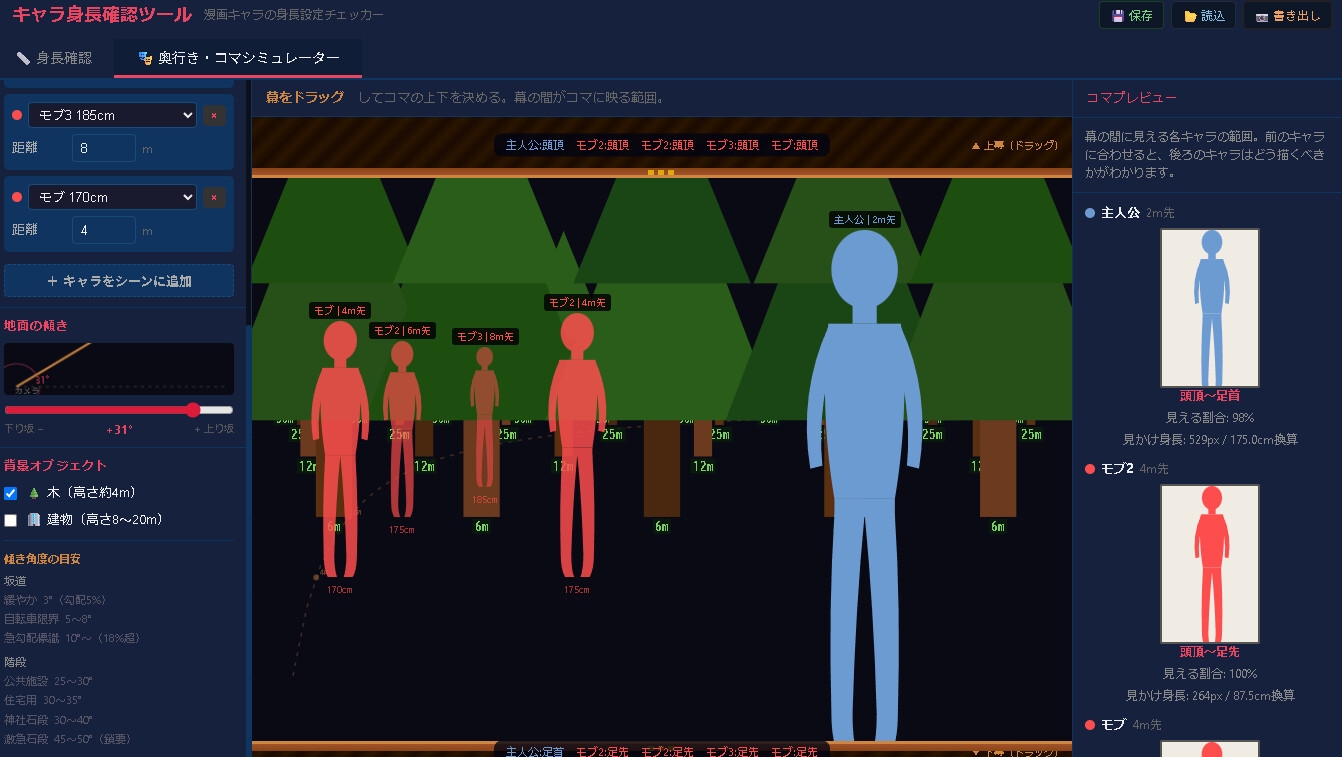1342x757 pixels.
Task: Select the 奥行き・コマシミュレーター tab
Action: click(x=238, y=58)
